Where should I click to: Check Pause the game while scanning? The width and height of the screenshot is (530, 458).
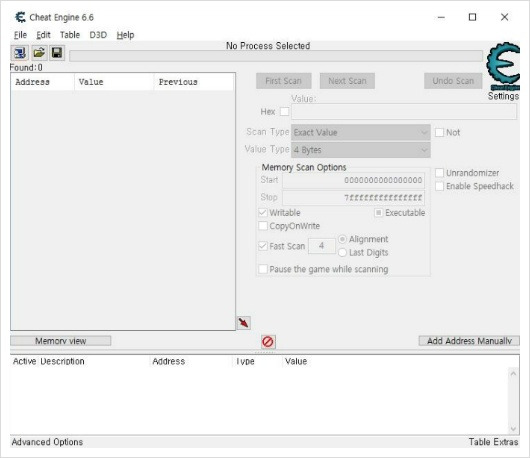pyautogui.click(x=263, y=269)
